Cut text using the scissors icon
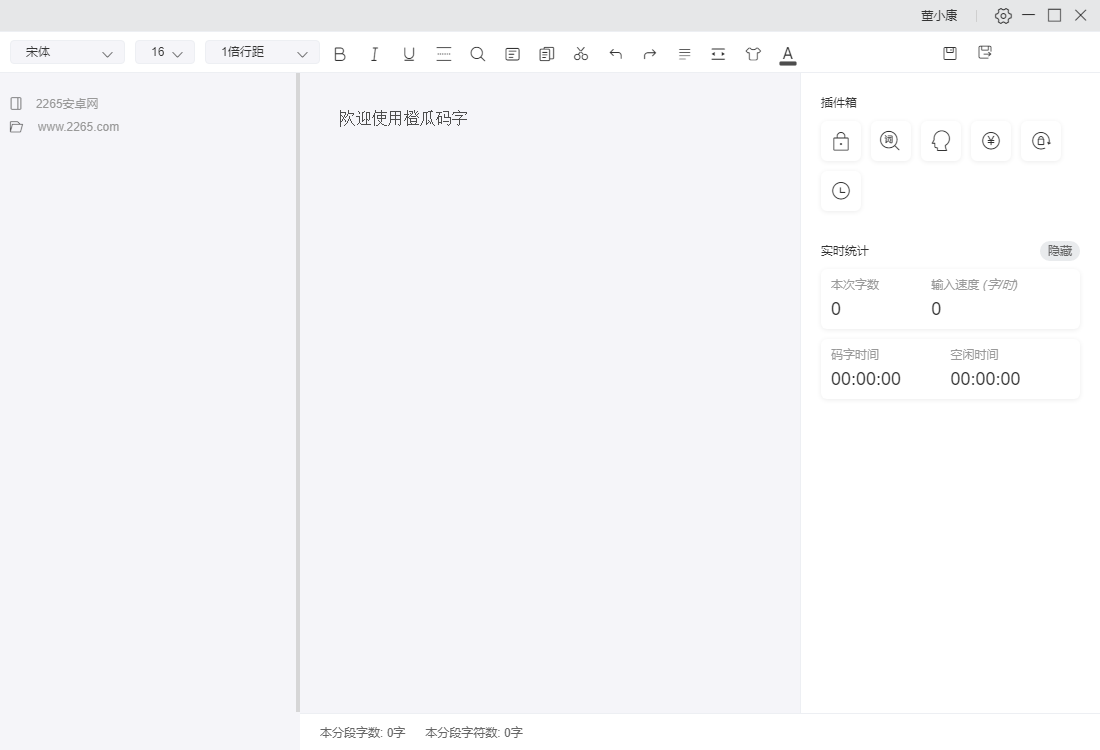This screenshot has height=750, width=1100. [x=580, y=53]
